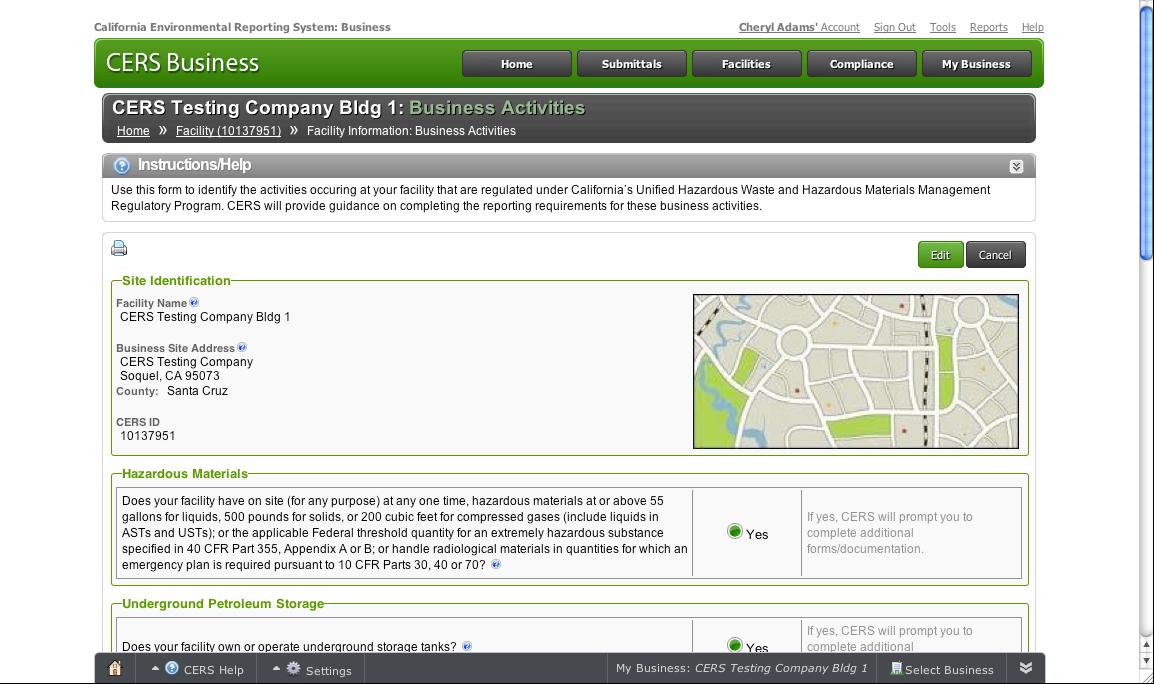Open the Reports link in header

click(x=988, y=27)
